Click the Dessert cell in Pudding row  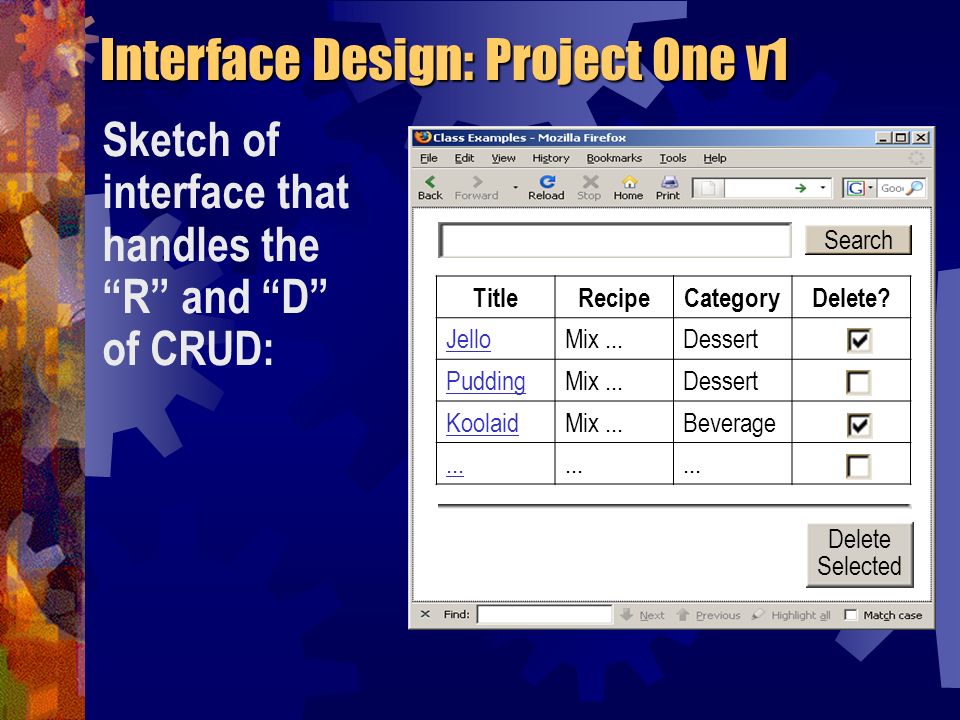tap(732, 381)
